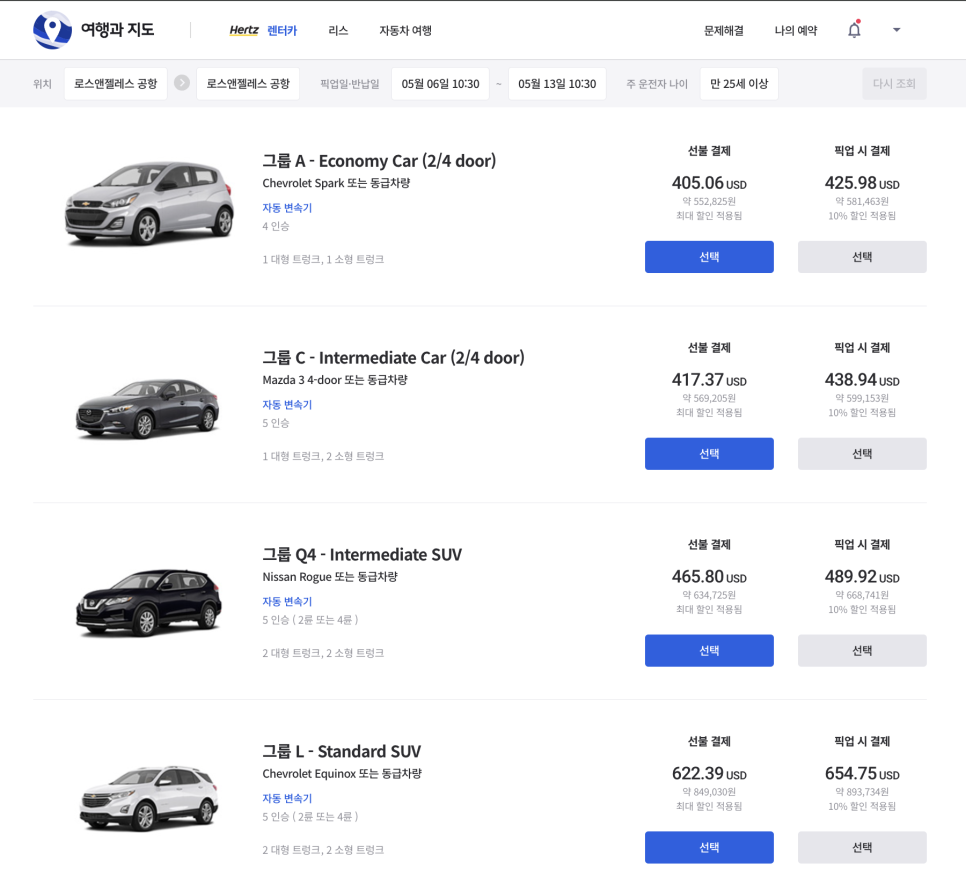Click the arrow icon between the two location fields

[182, 83]
